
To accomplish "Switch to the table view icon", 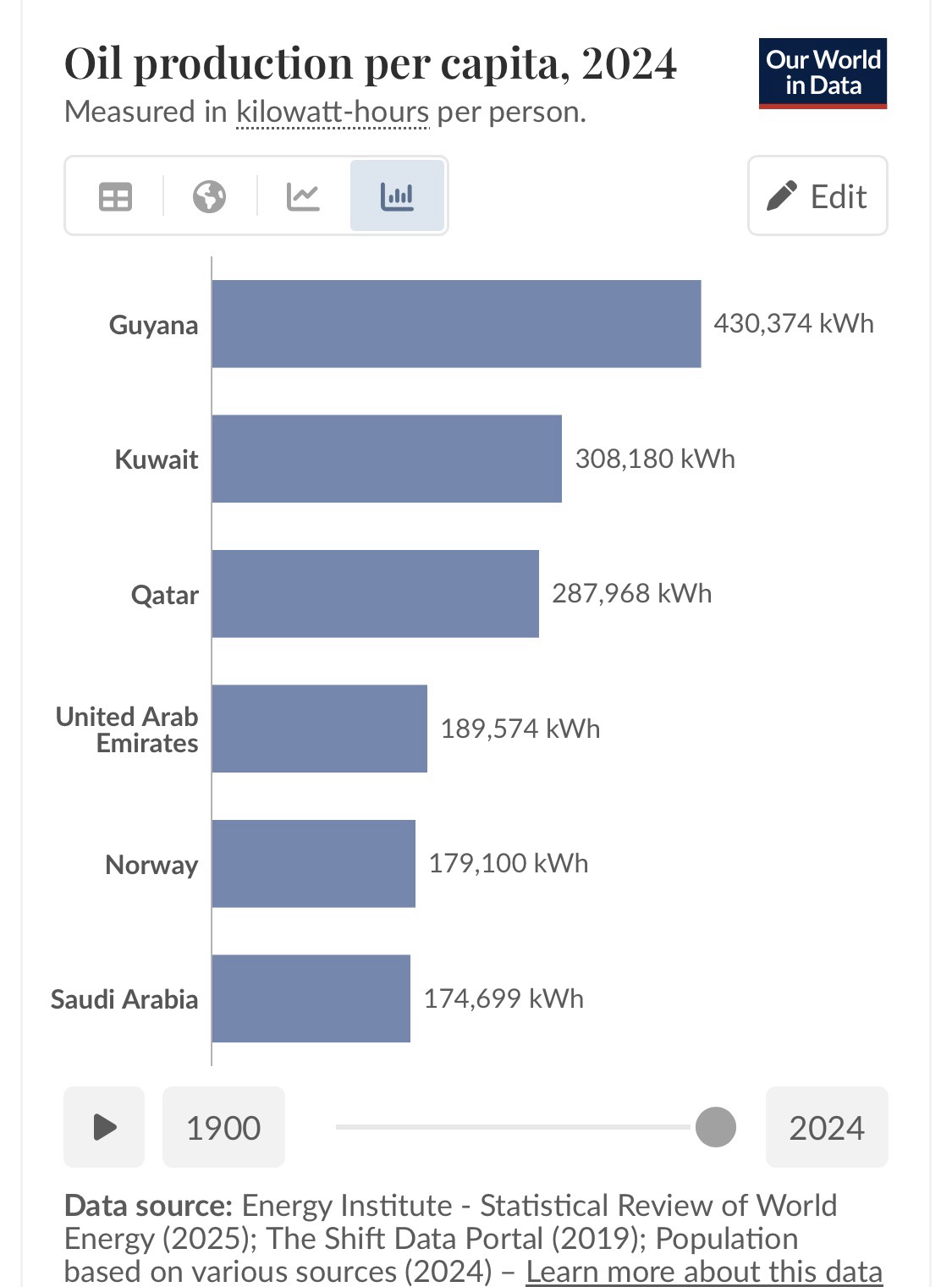I will (x=115, y=196).
